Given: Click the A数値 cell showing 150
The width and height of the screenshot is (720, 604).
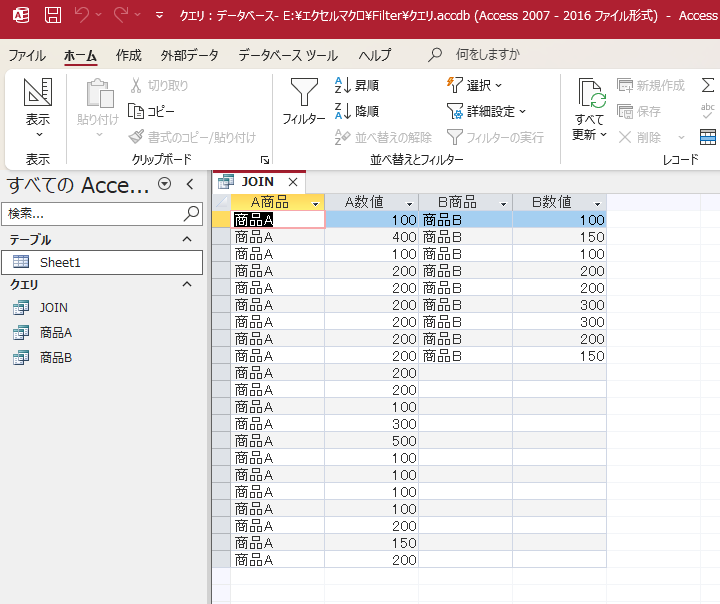Looking at the screenshot, I should click(372, 543).
